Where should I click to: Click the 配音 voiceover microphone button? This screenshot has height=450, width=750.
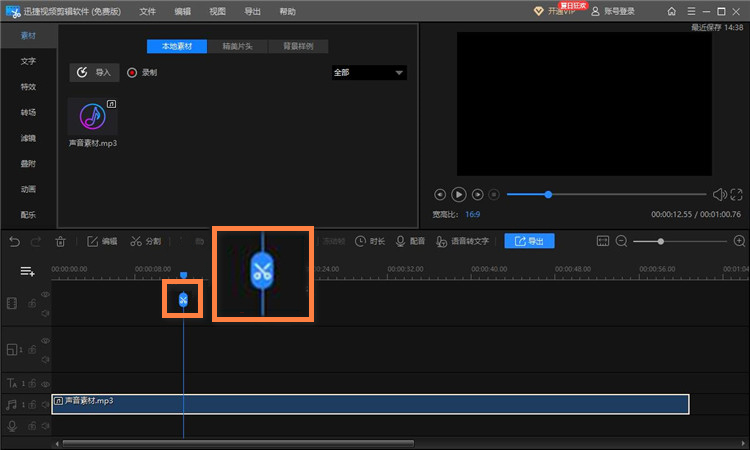[x=410, y=241]
